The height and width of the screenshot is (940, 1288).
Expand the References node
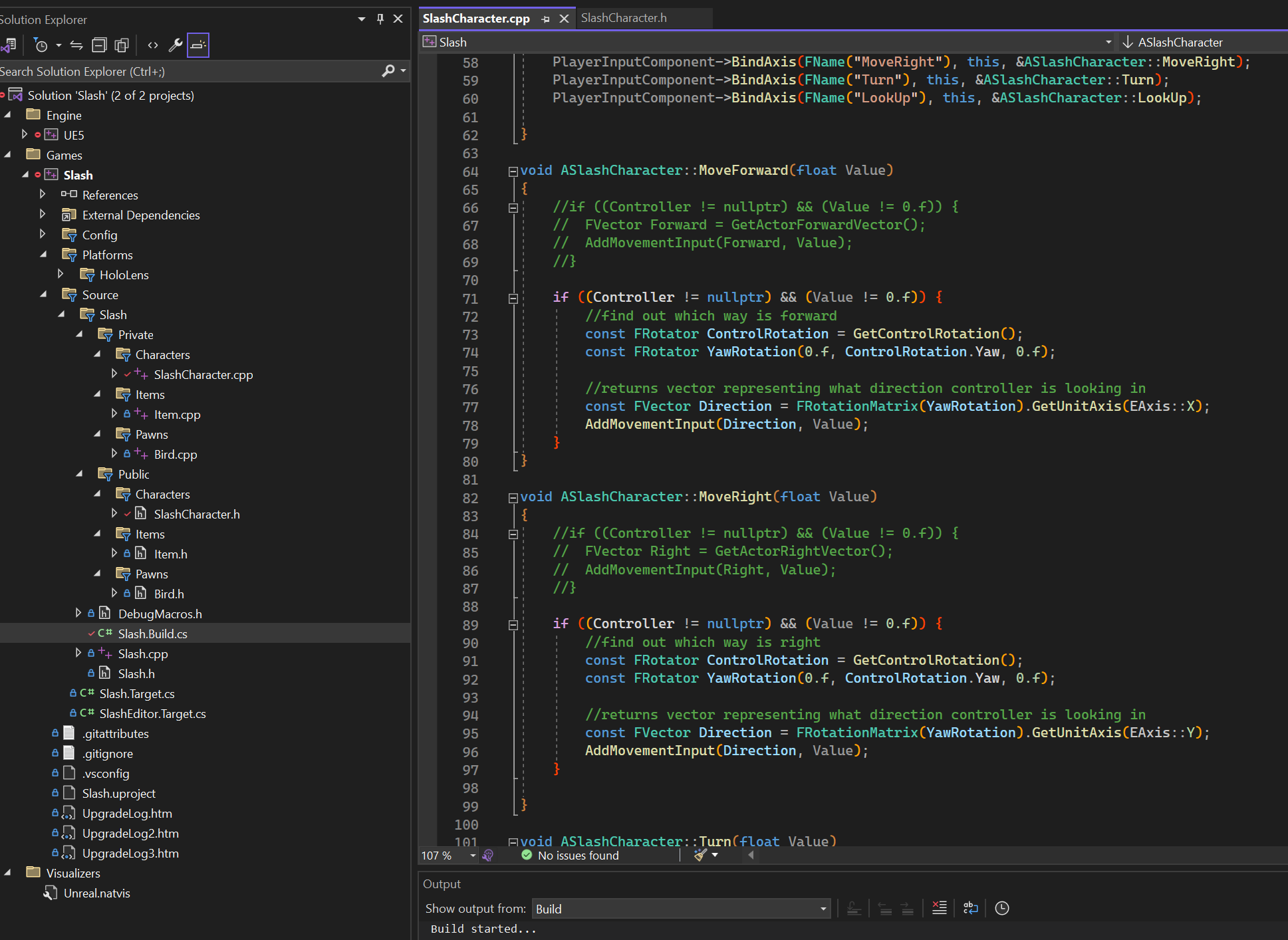coord(43,195)
